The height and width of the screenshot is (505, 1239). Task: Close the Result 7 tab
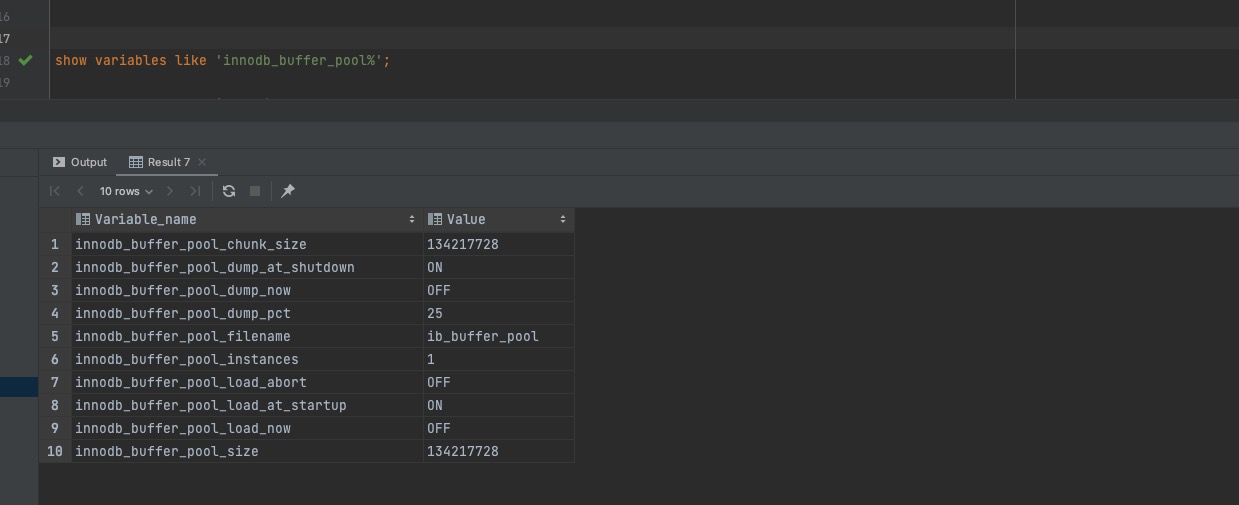click(202, 162)
